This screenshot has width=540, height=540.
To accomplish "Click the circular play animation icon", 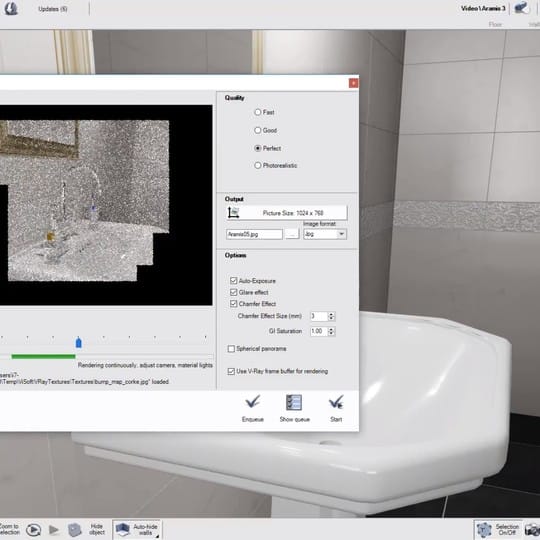I will coord(33,529).
